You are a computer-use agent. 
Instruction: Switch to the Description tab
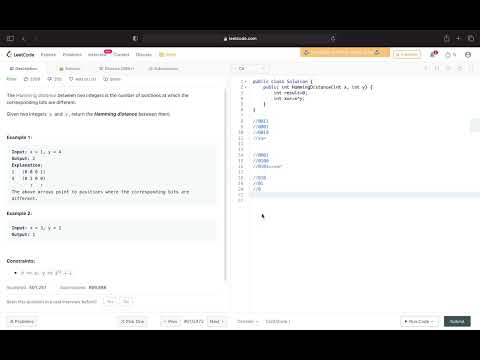click(23, 69)
